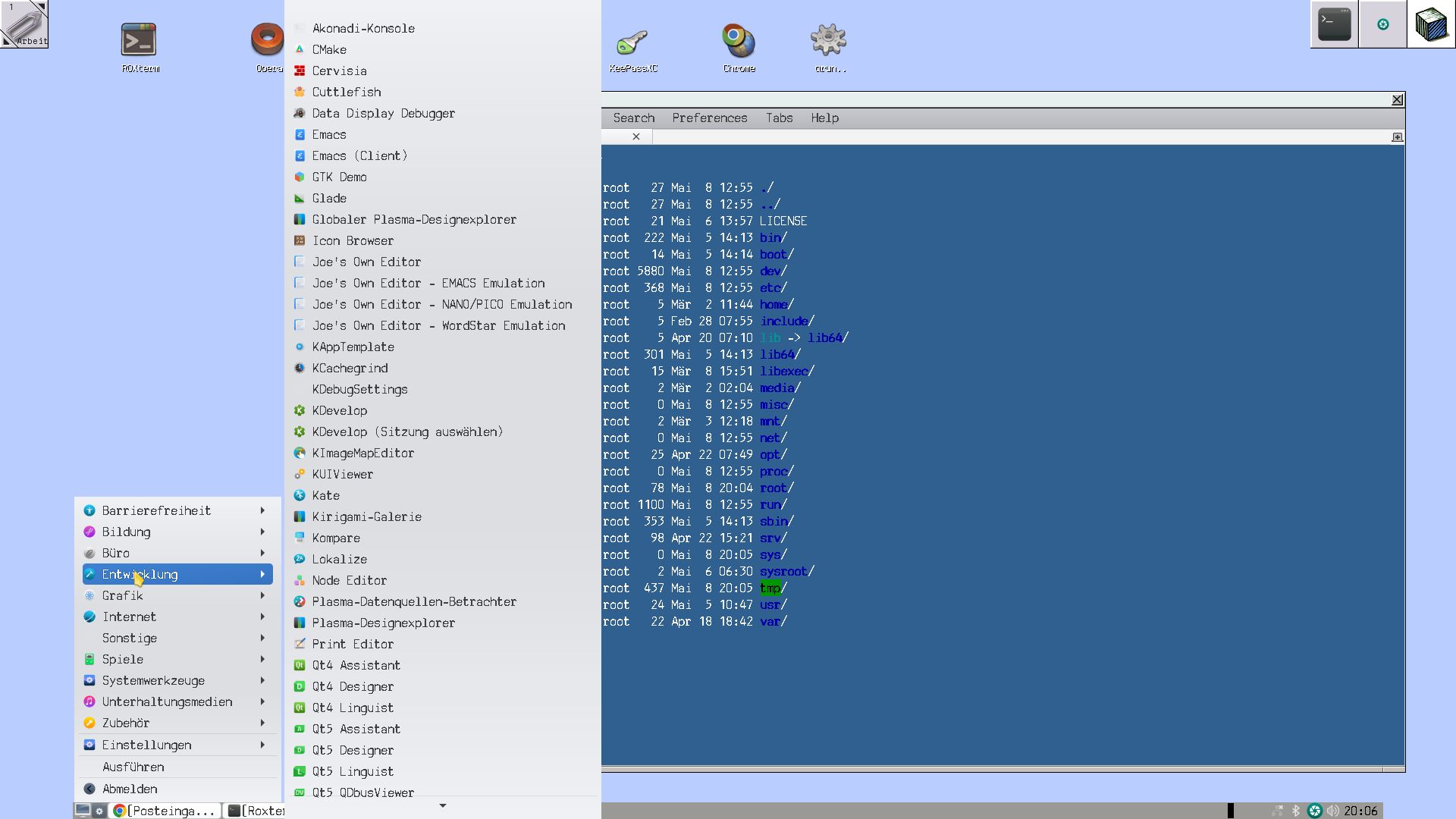Click the GTK Demo icon
Viewport: 1456px width, 819px height.
pos(300,177)
